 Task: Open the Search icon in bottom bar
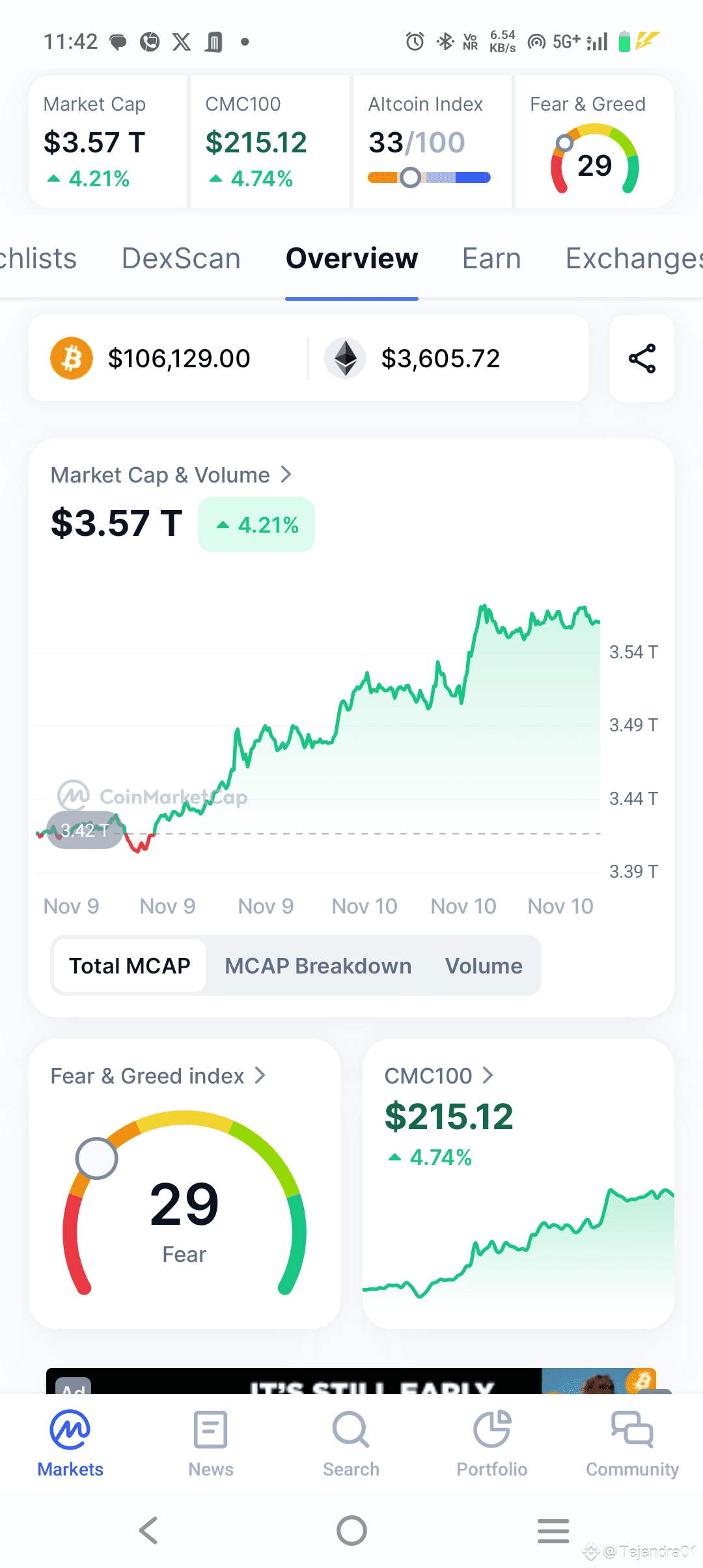pos(351,1430)
